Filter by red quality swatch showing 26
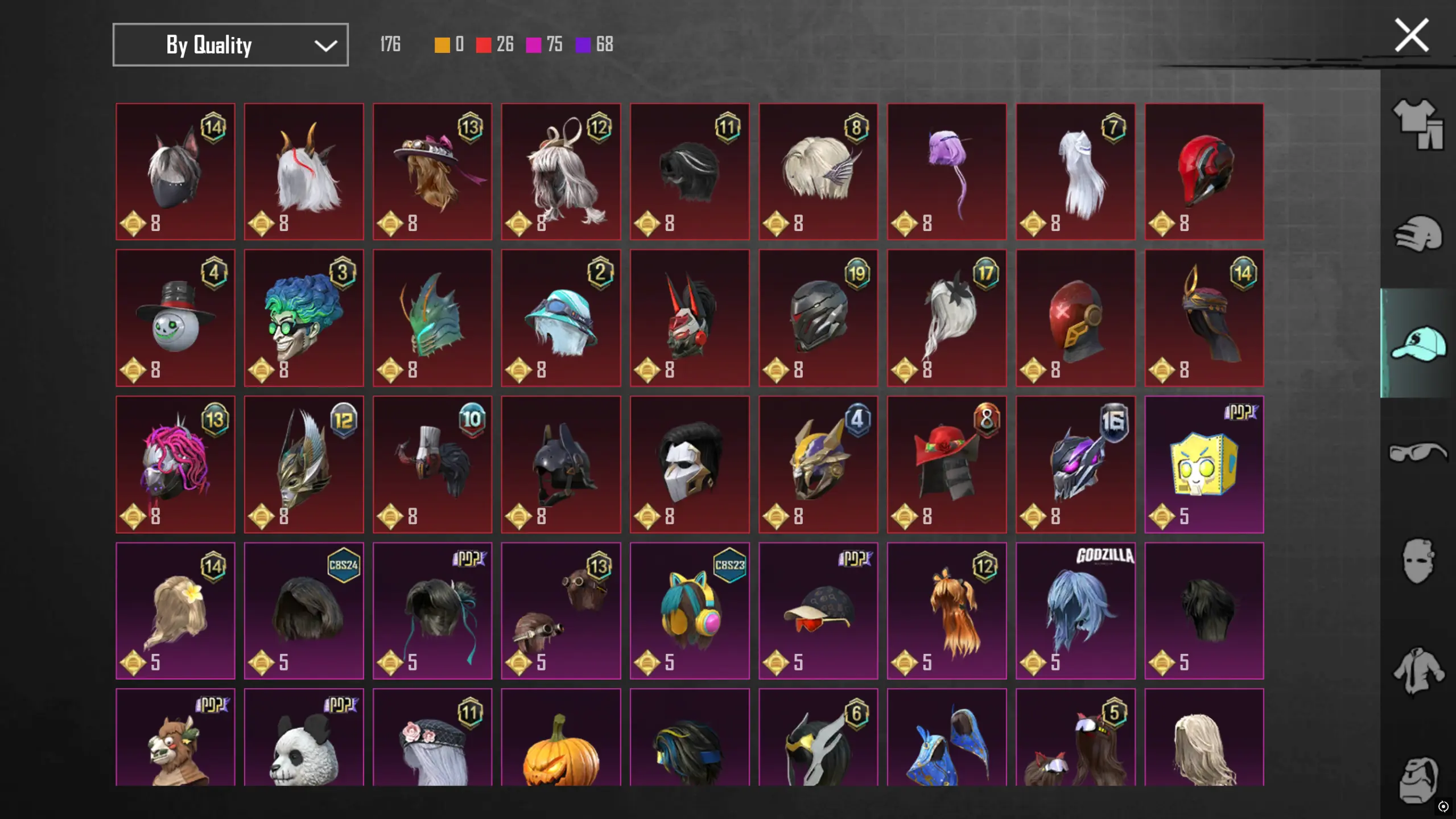Viewport: 1456px width, 819px height. pos(495,44)
